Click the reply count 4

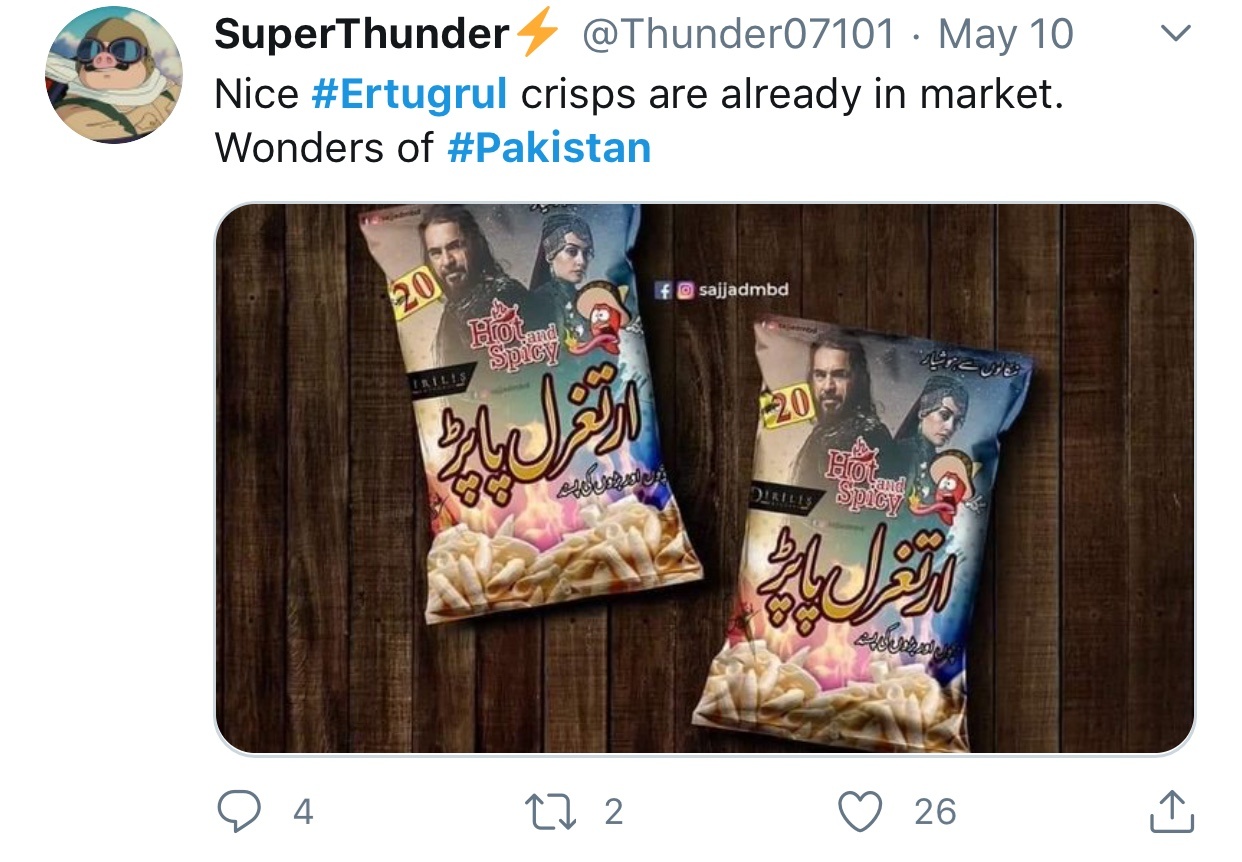click(303, 812)
